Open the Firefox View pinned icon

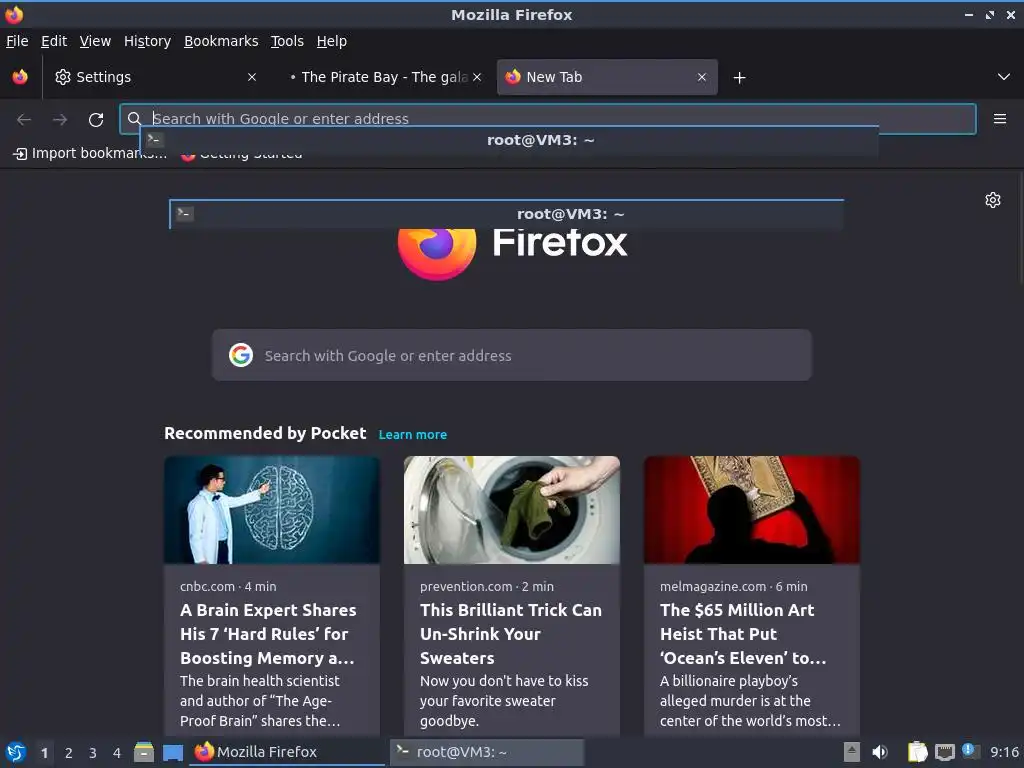click(x=20, y=77)
